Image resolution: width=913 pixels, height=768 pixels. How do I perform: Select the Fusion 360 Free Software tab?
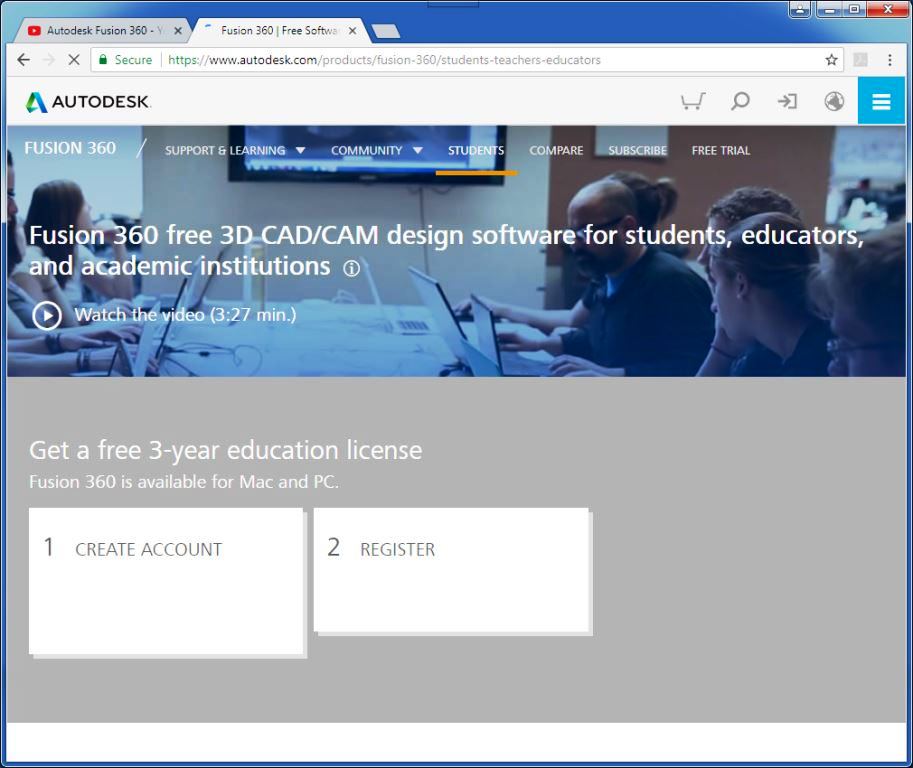[278, 31]
